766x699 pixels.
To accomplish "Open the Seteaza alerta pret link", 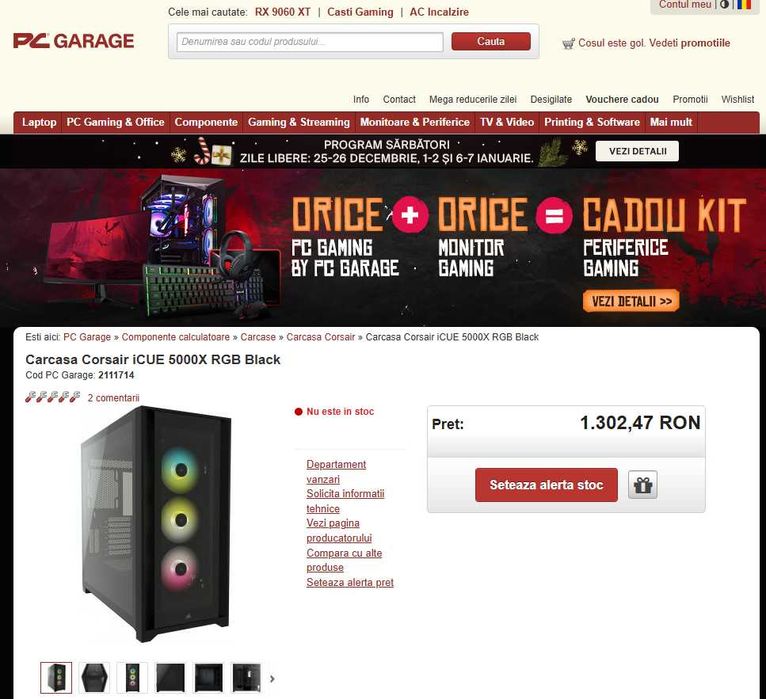I will coord(350,582).
